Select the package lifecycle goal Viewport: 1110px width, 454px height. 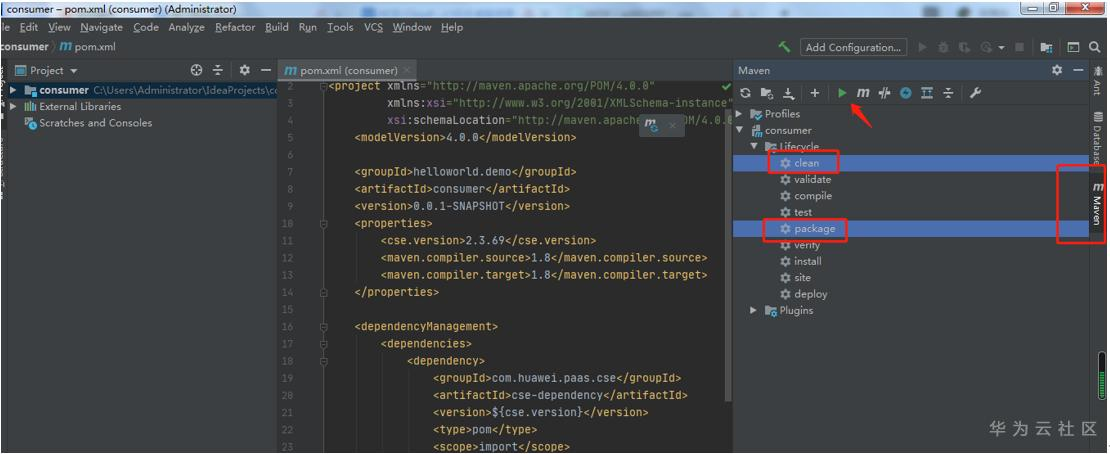(x=814, y=229)
